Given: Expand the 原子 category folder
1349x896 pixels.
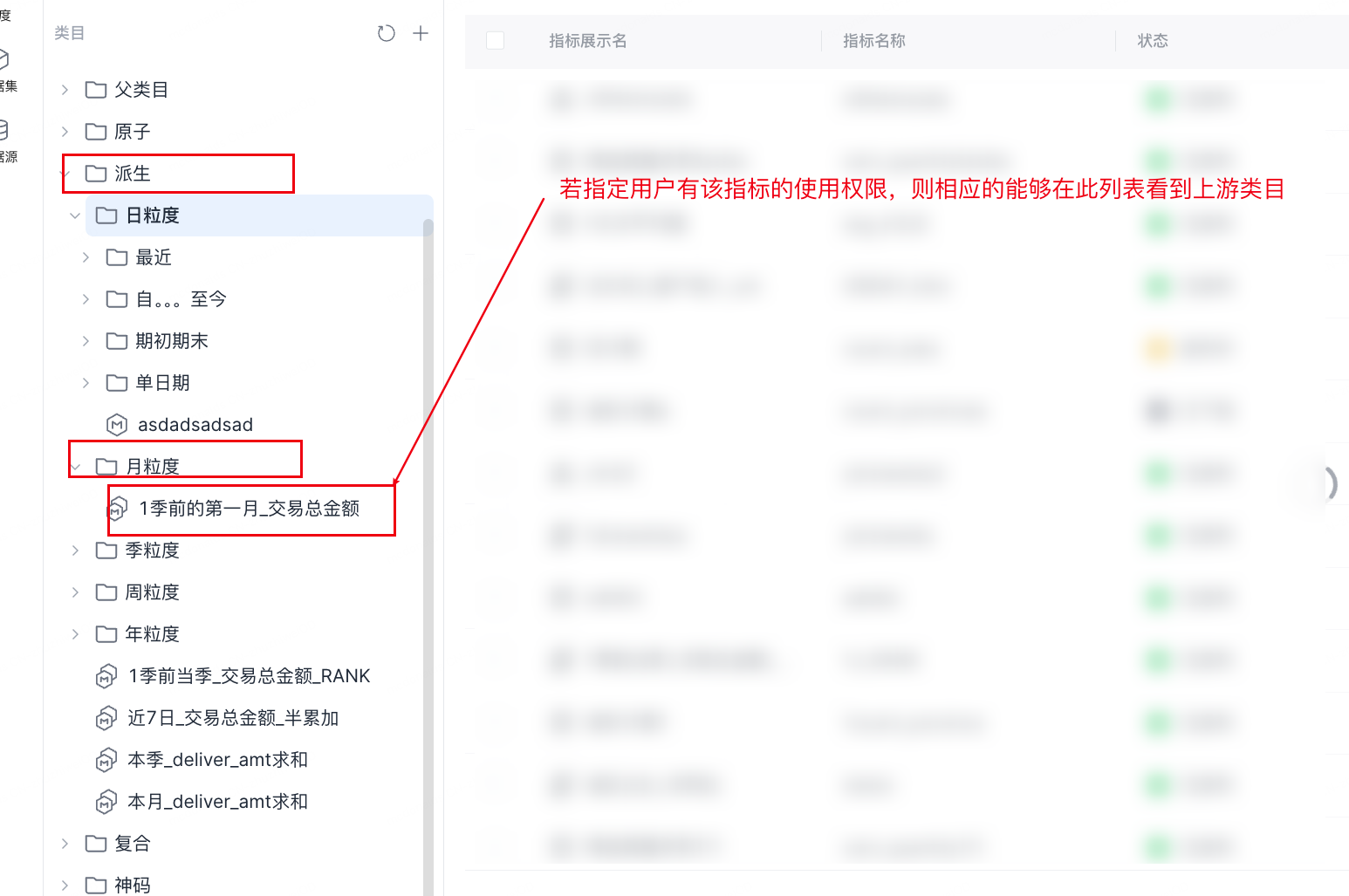Looking at the screenshot, I should point(65,132).
